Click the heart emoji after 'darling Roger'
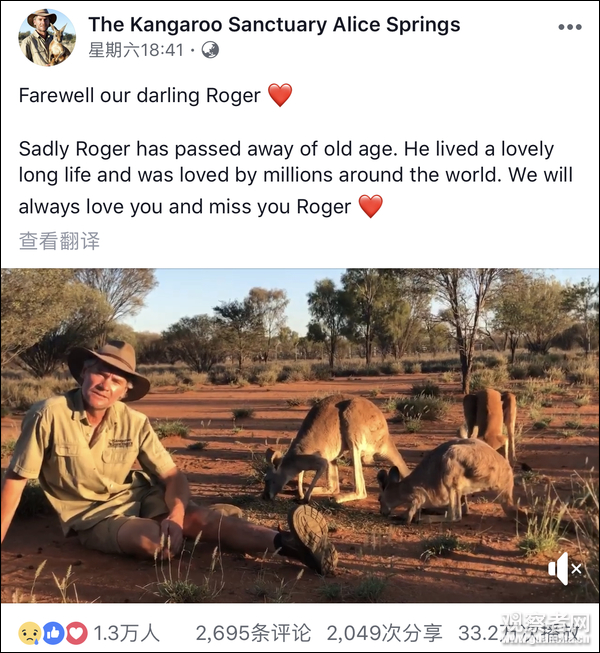Image resolution: width=600 pixels, height=653 pixels. (280, 96)
